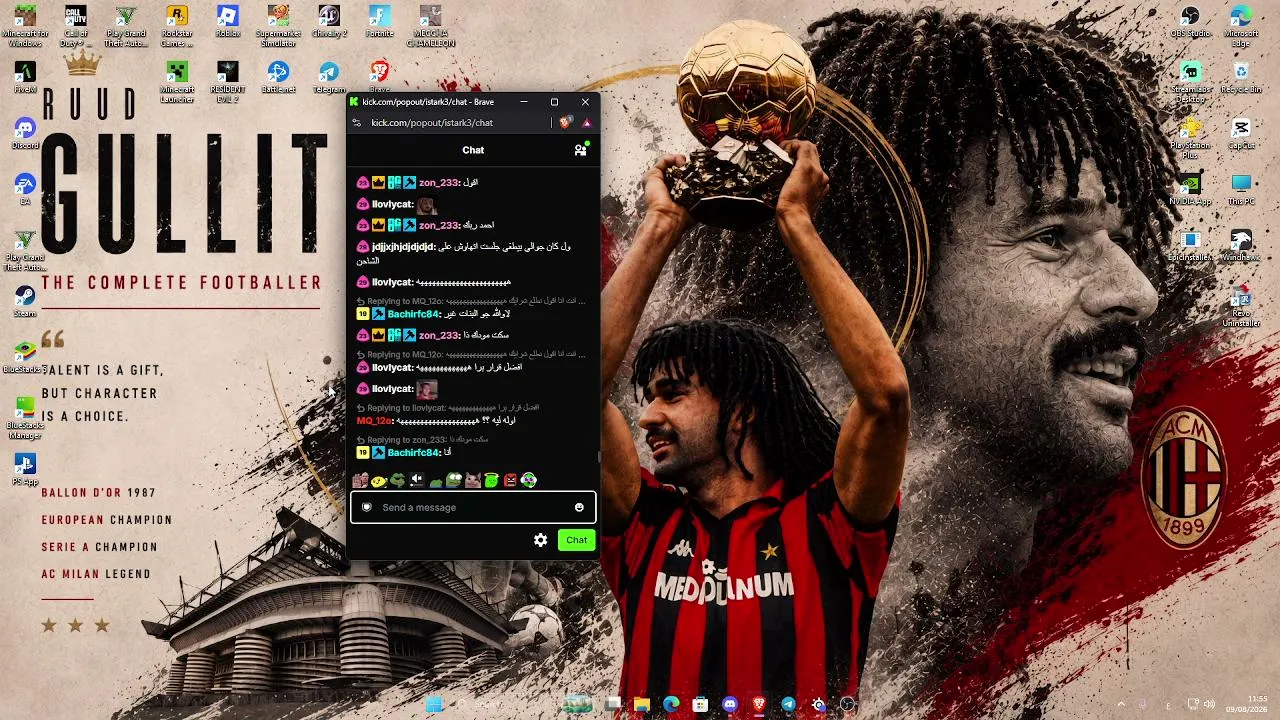Viewport: 1280px width, 720px height.
Task: Click the kick.com/popout/istark3/chat address bar
Action: tap(432, 123)
